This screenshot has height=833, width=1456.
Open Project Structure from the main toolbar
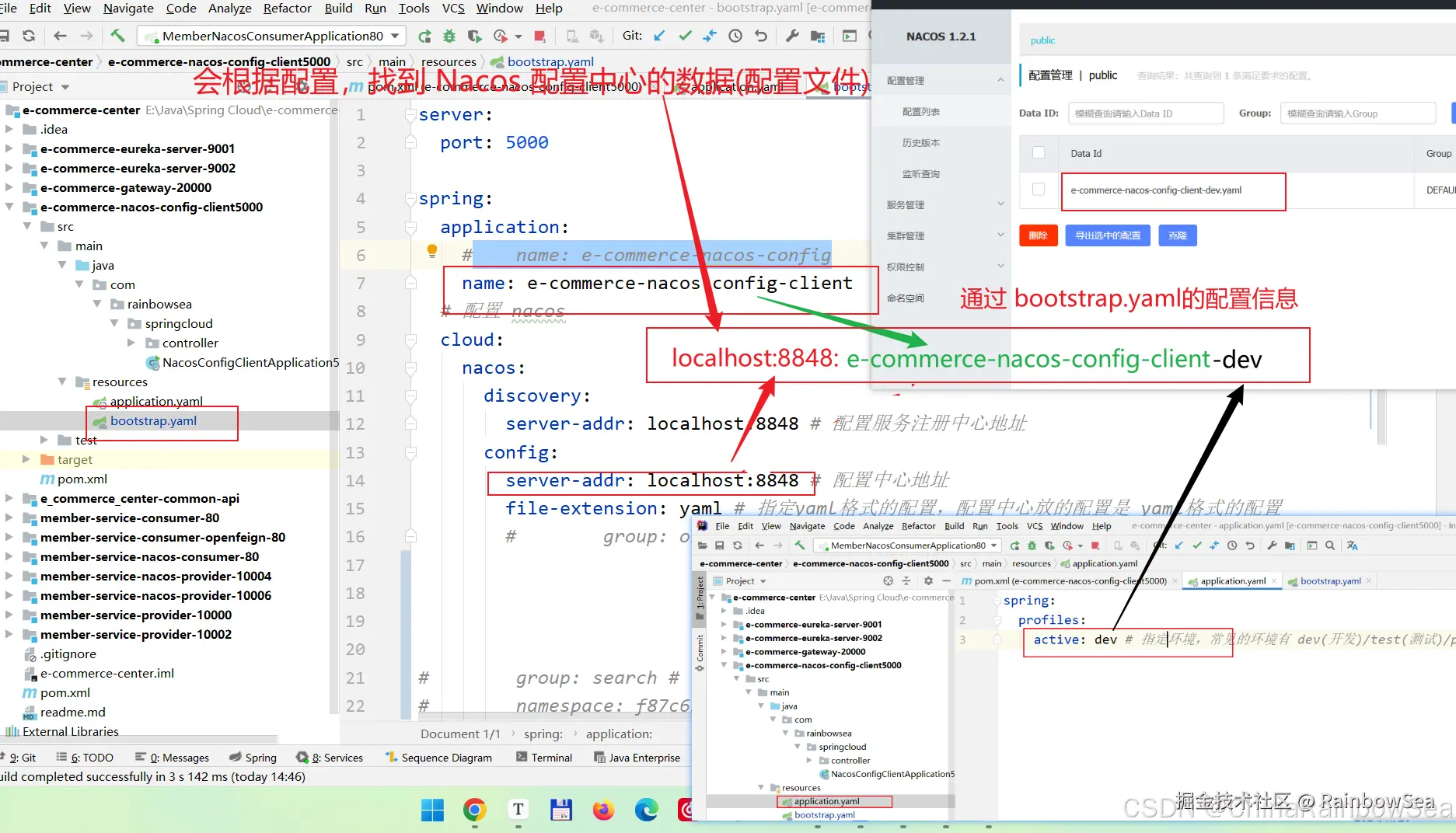click(x=818, y=36)
